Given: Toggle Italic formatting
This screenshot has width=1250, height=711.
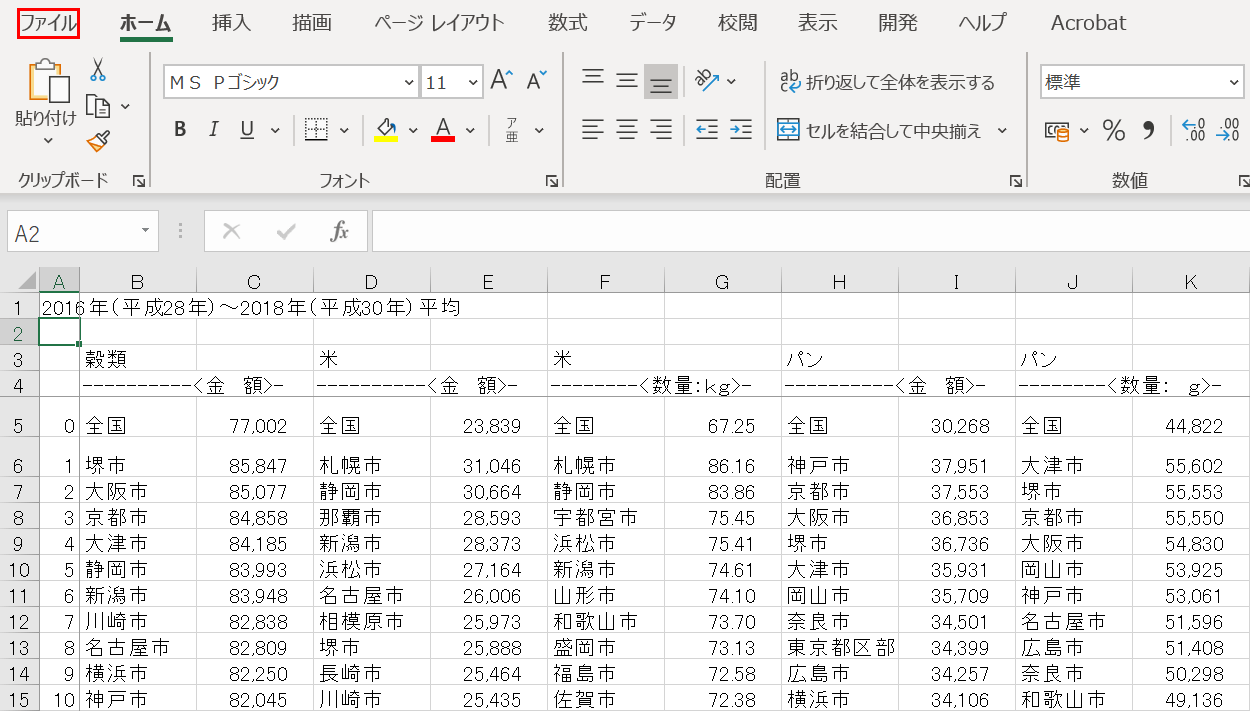Looking at the screenshot, I should click(x=213, y=130).
